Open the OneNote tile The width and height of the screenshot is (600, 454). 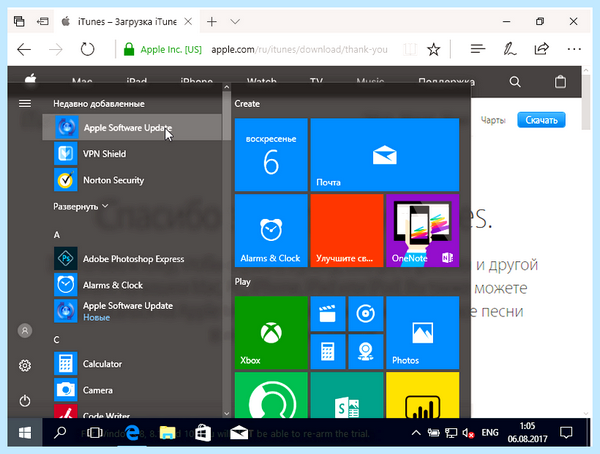point(422,230)
